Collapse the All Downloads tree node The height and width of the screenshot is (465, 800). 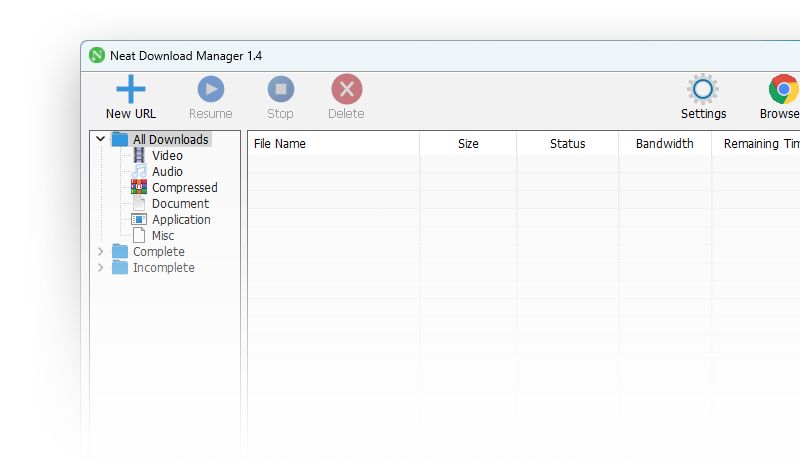coord(101,140)
